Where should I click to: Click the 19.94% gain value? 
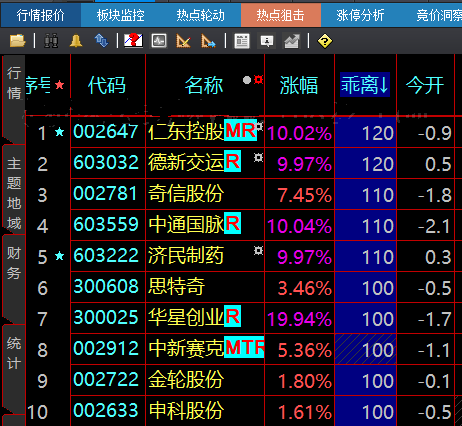(x=299, y=319)
